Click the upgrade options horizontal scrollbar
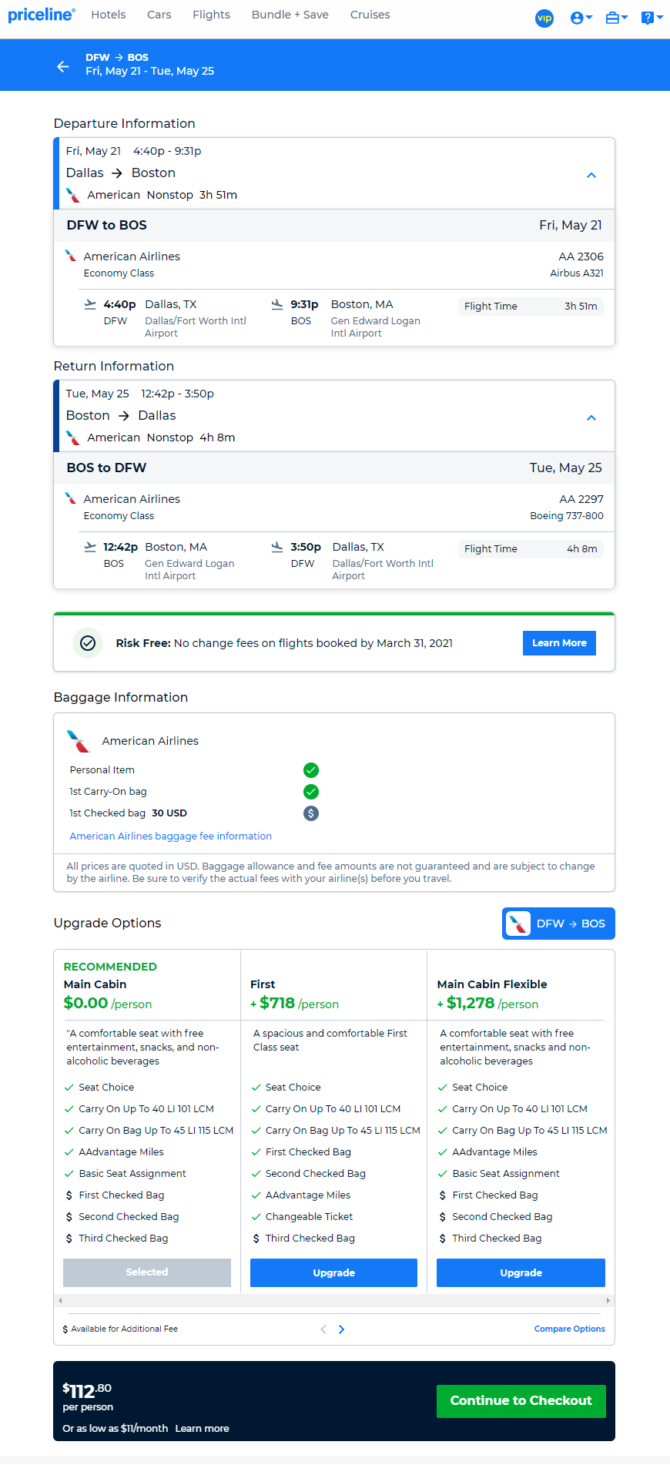 coord(334,1300)
